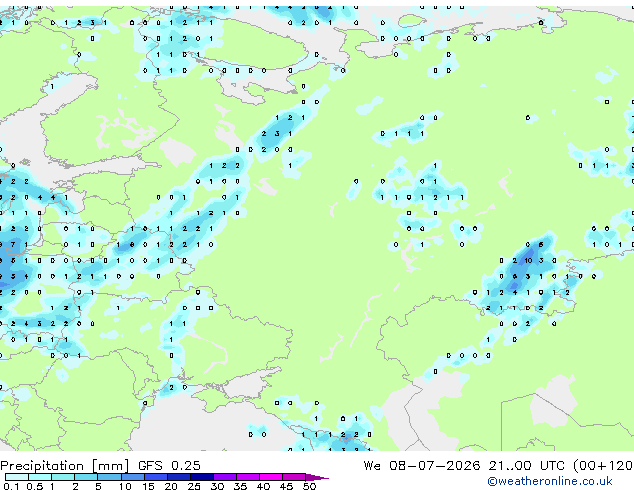Select the 15–20 mm legend color box
The width and height of the screenshot is (634, 490).
pyautogui.click(x=155, y=477)
